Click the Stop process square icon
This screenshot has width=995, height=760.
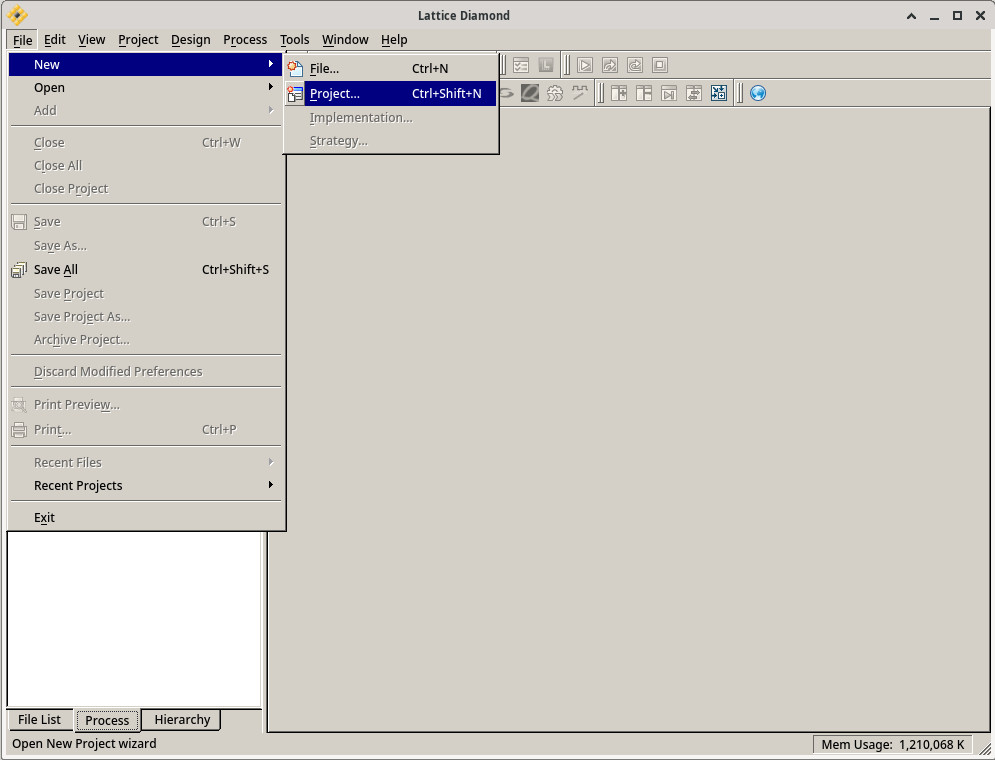click(660, 65)
